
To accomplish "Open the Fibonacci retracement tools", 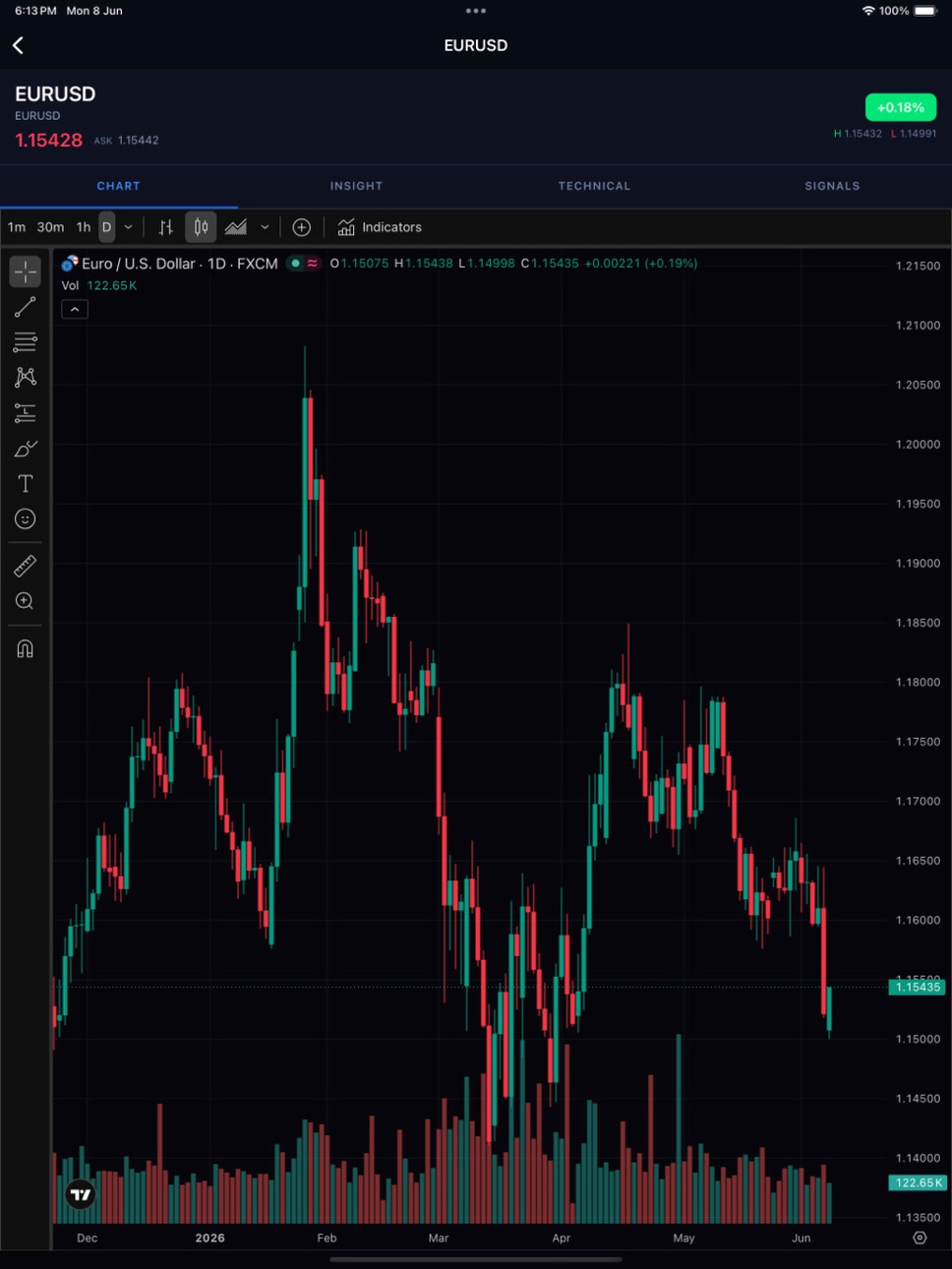I will point(25,342).
